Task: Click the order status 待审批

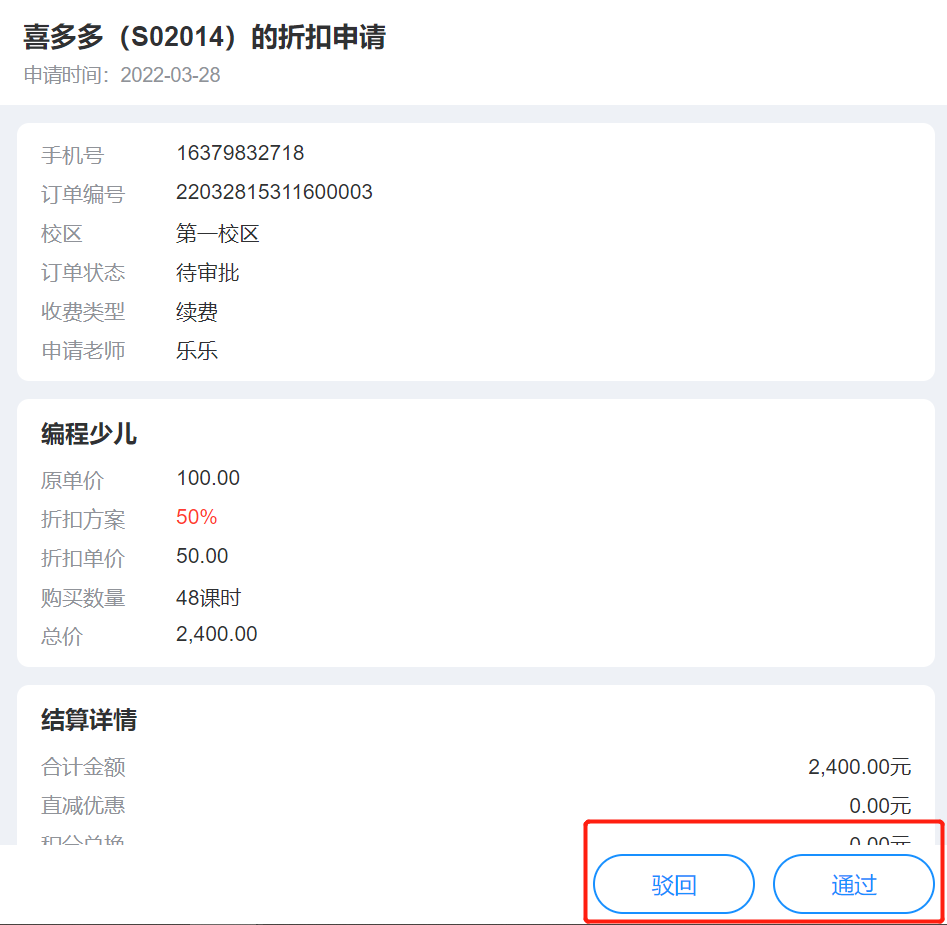Action: click(x=207, y=272)
